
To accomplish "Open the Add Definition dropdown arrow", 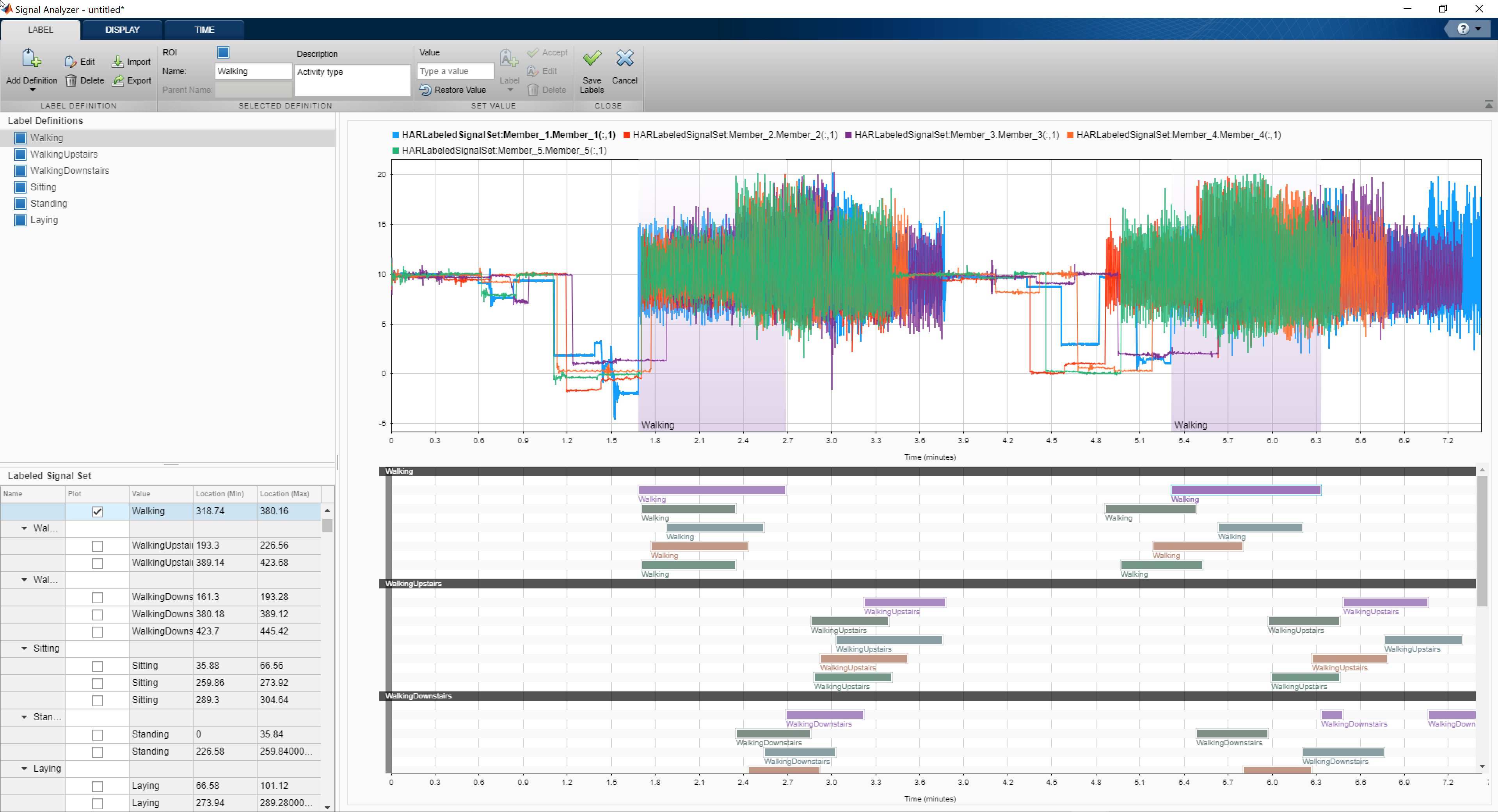I will pos(32,90).
